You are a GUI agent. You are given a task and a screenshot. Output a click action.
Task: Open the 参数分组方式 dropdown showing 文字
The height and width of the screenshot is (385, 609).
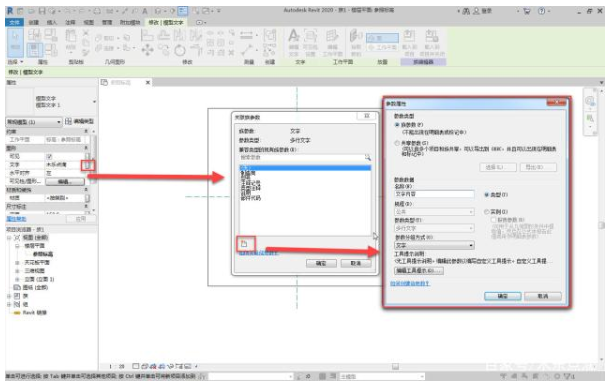[434, 246]
